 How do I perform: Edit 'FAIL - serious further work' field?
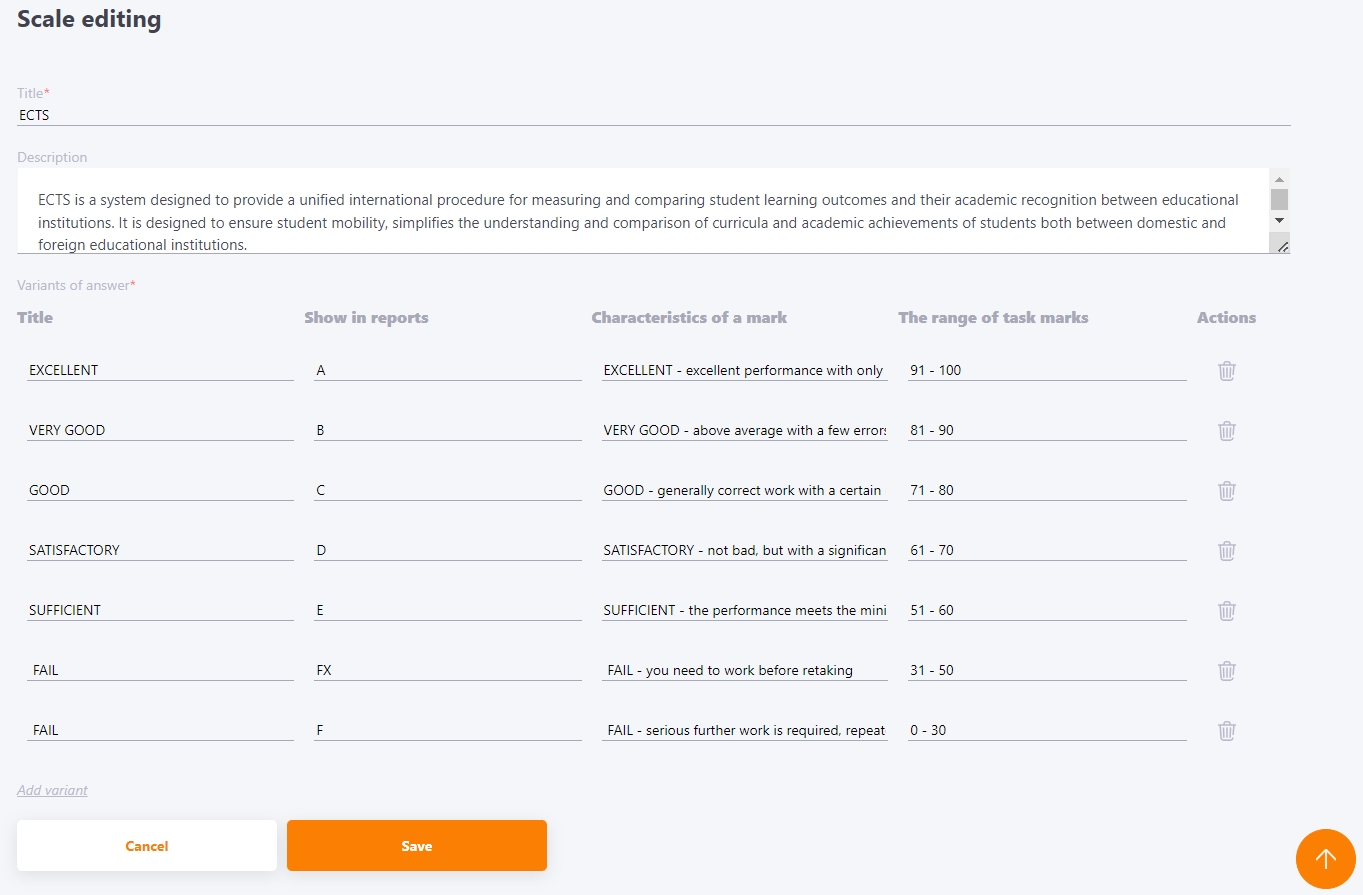(745, 730)
